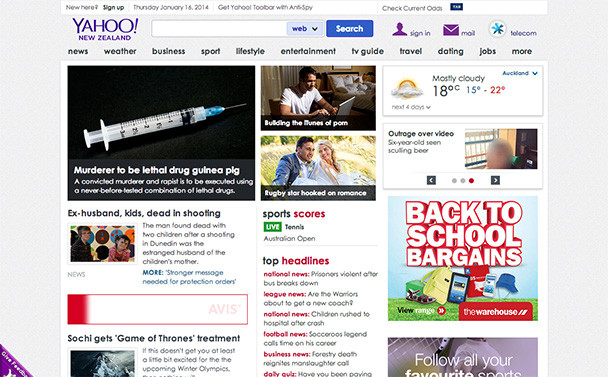Click the Australian Open link
This screenshot has width=608, height=377.
coord(289,239)
